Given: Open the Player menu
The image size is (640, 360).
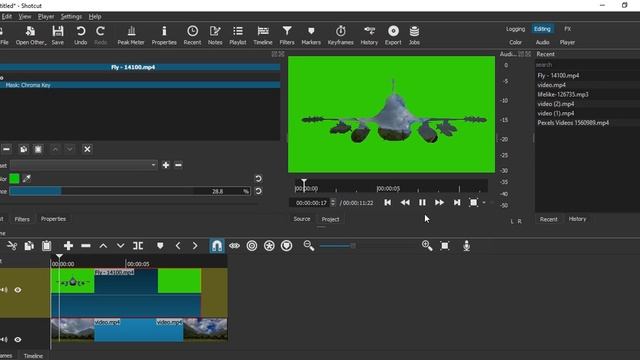Looking at the screenshot, I should [x=46, y=16].
